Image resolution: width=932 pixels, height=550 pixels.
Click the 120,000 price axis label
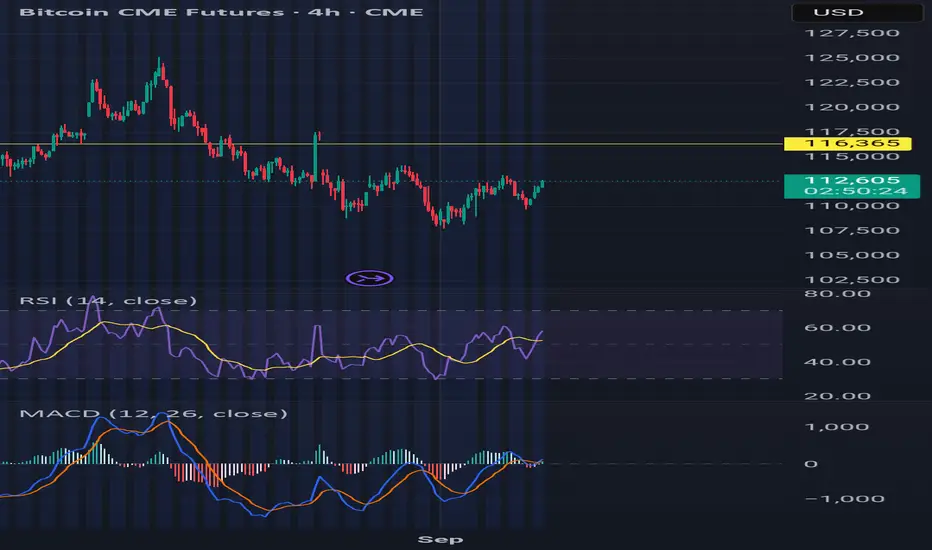tap(852, 107)
